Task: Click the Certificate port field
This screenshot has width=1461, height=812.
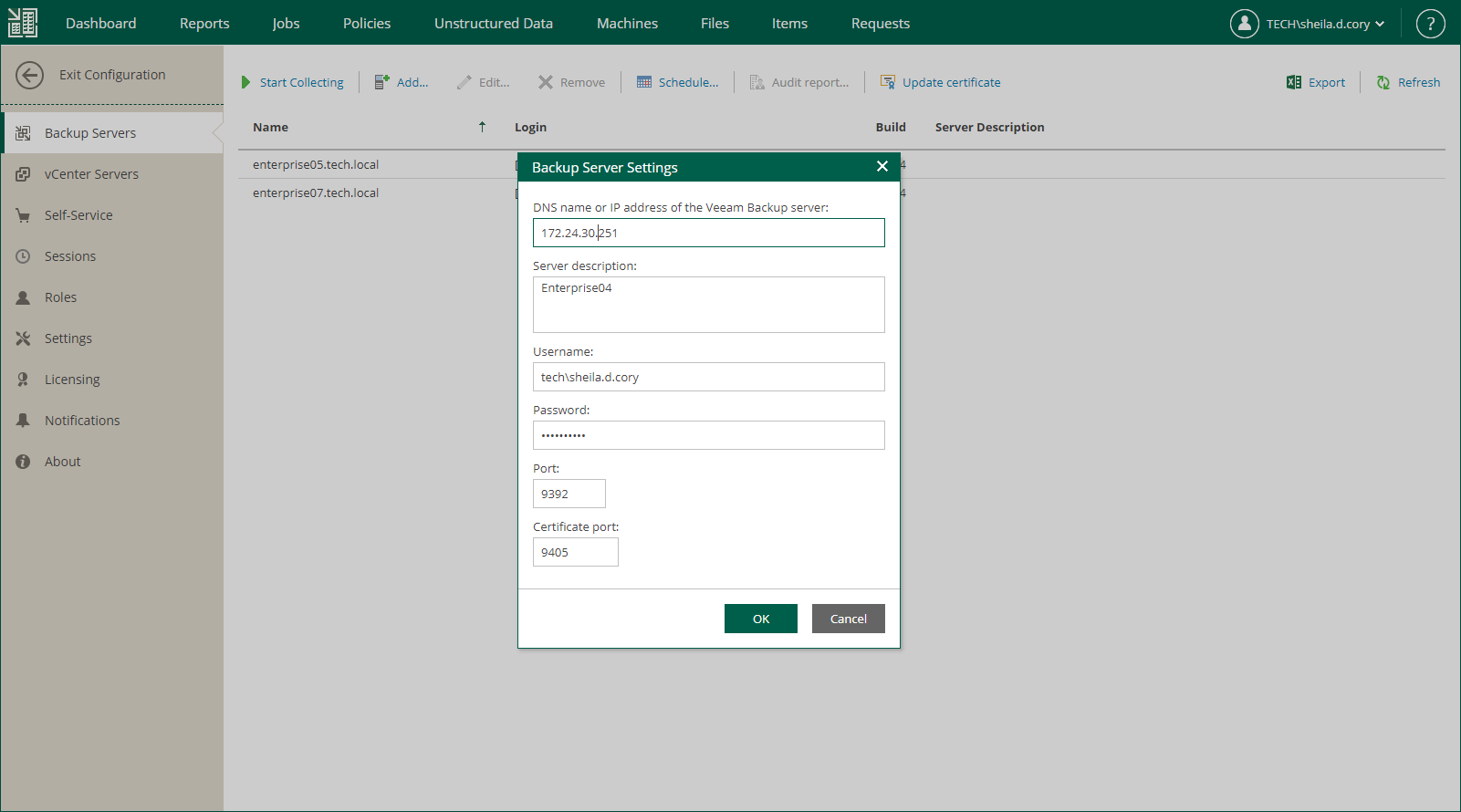Action: (576, 552)
